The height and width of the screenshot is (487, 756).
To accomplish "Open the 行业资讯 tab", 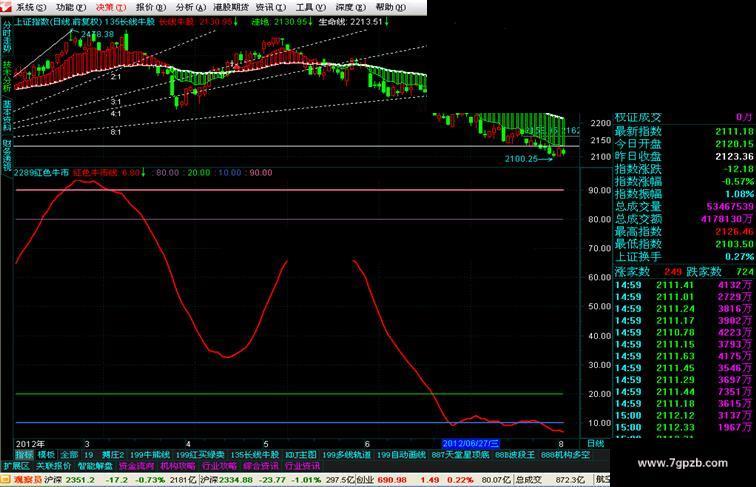I will click(x=302, y=466).
